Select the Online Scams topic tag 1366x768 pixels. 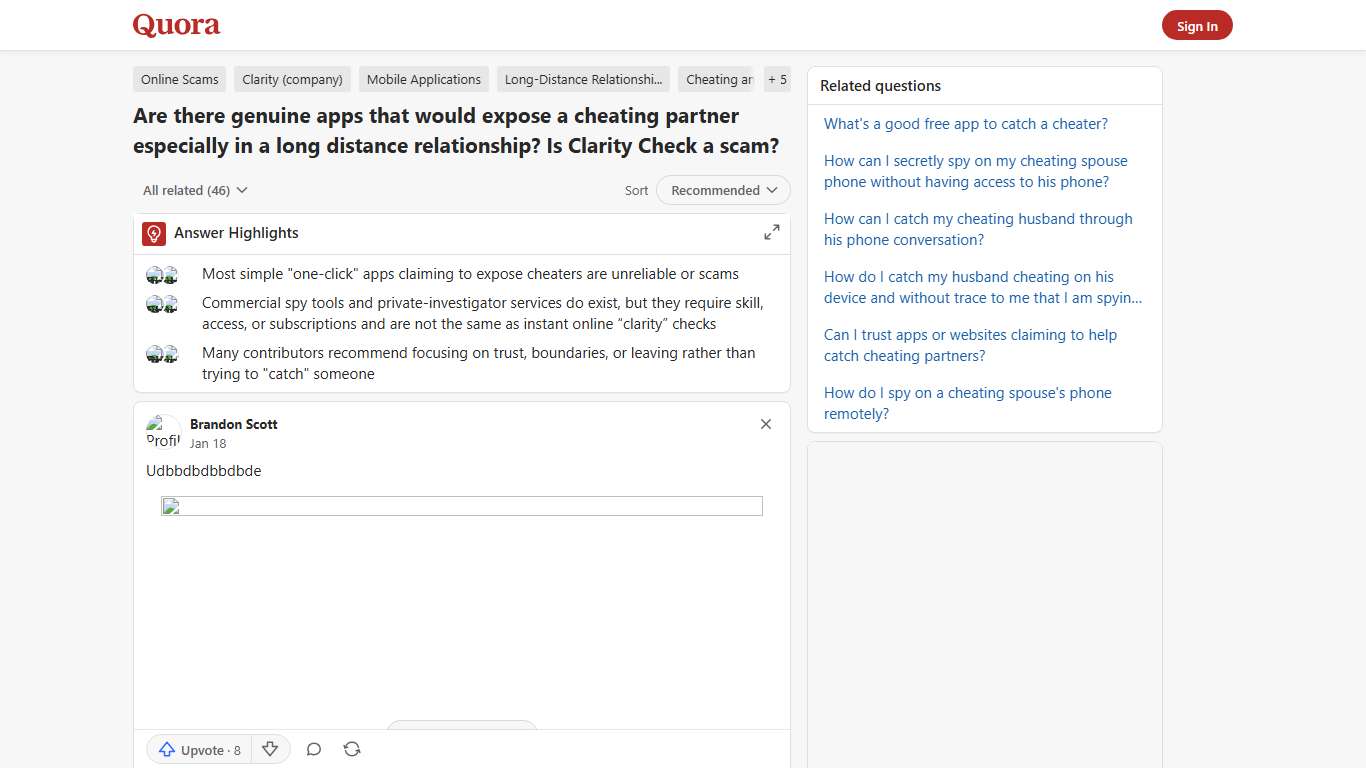(179, 79)
